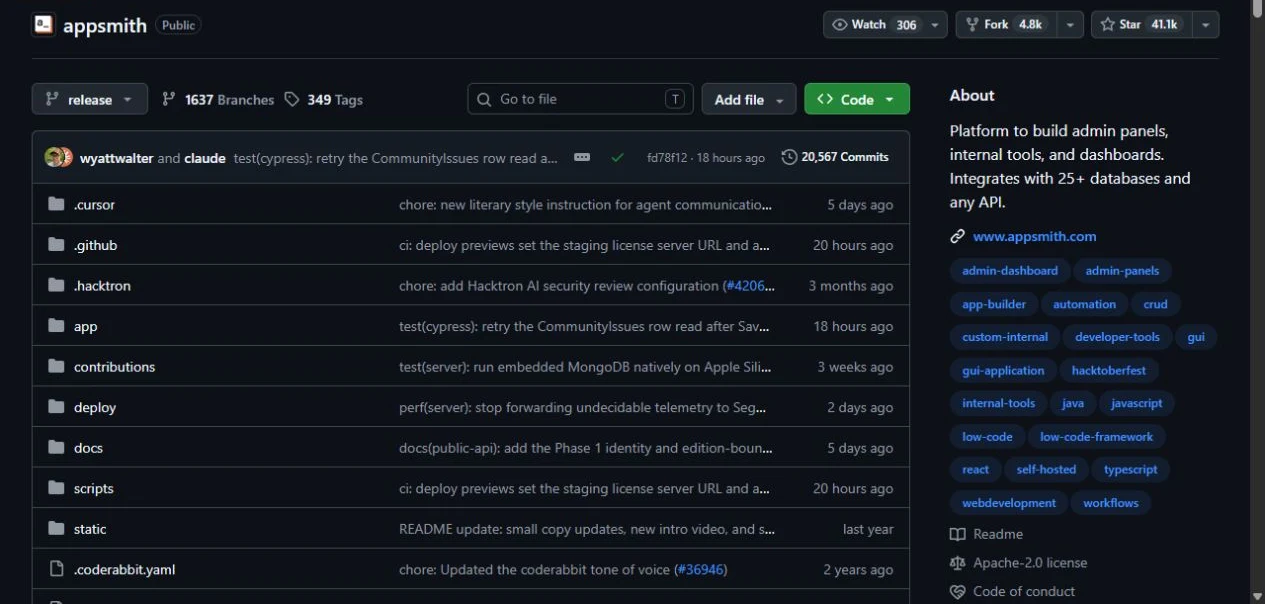Click the fork icon in Fork button
Viewport: 1265px width, 604px height.
(973, 25)
